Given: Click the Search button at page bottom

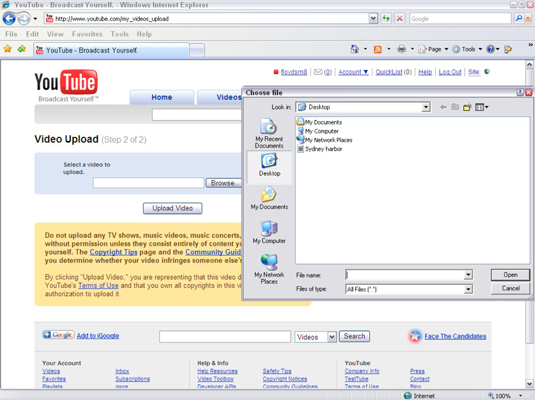Looking at the screenshot, I should point(354,337).
